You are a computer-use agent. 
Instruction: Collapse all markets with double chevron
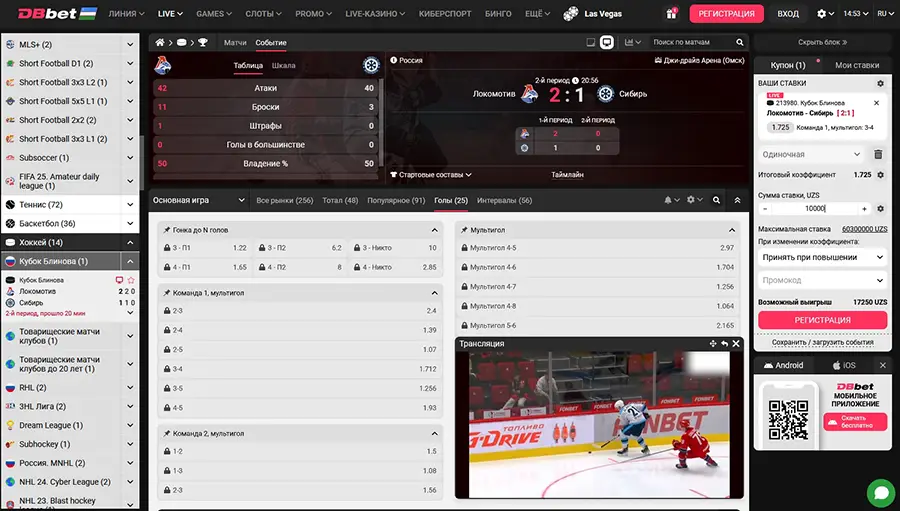click(x=737, y=200)
